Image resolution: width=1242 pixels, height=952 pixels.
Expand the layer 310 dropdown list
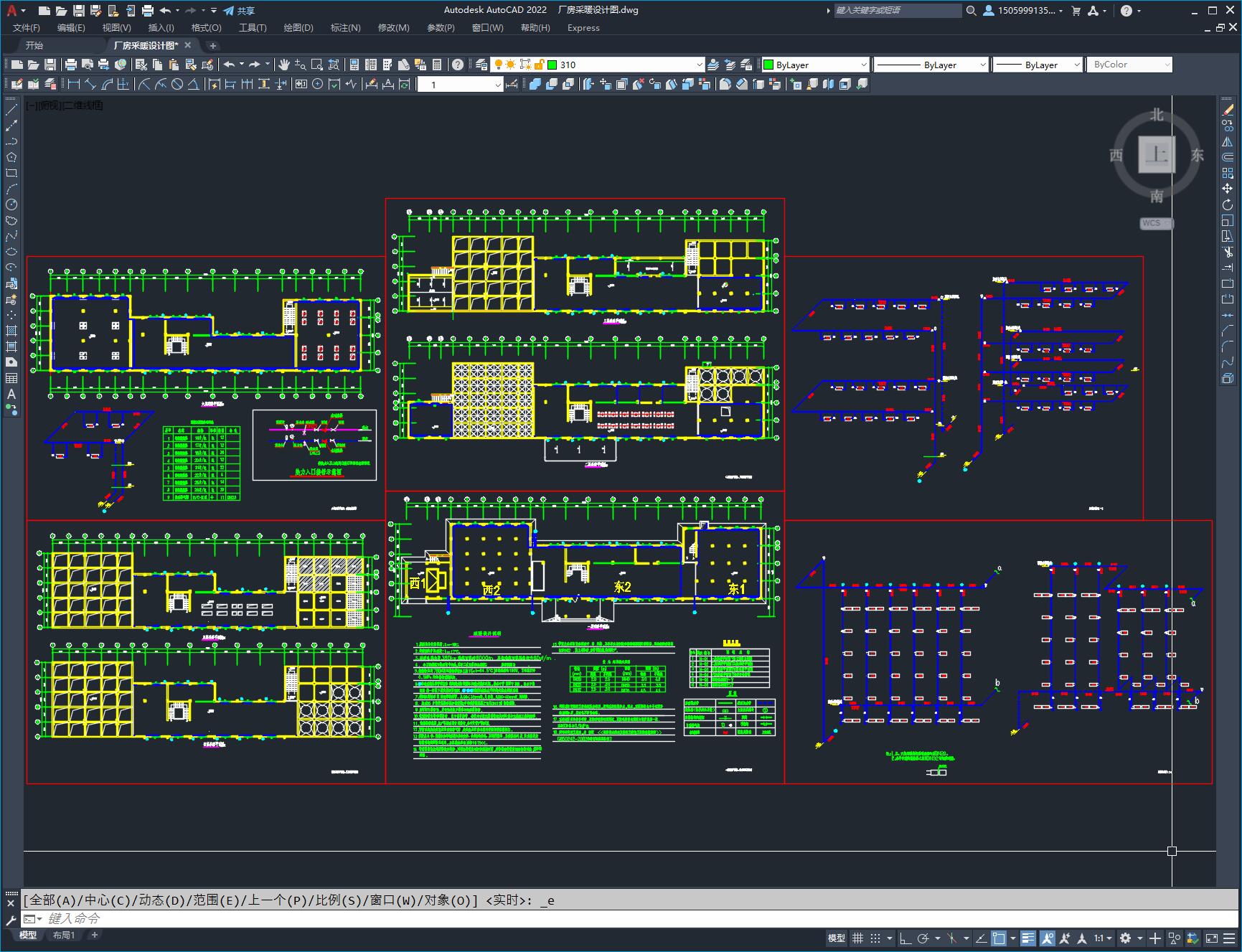(699, 65)
